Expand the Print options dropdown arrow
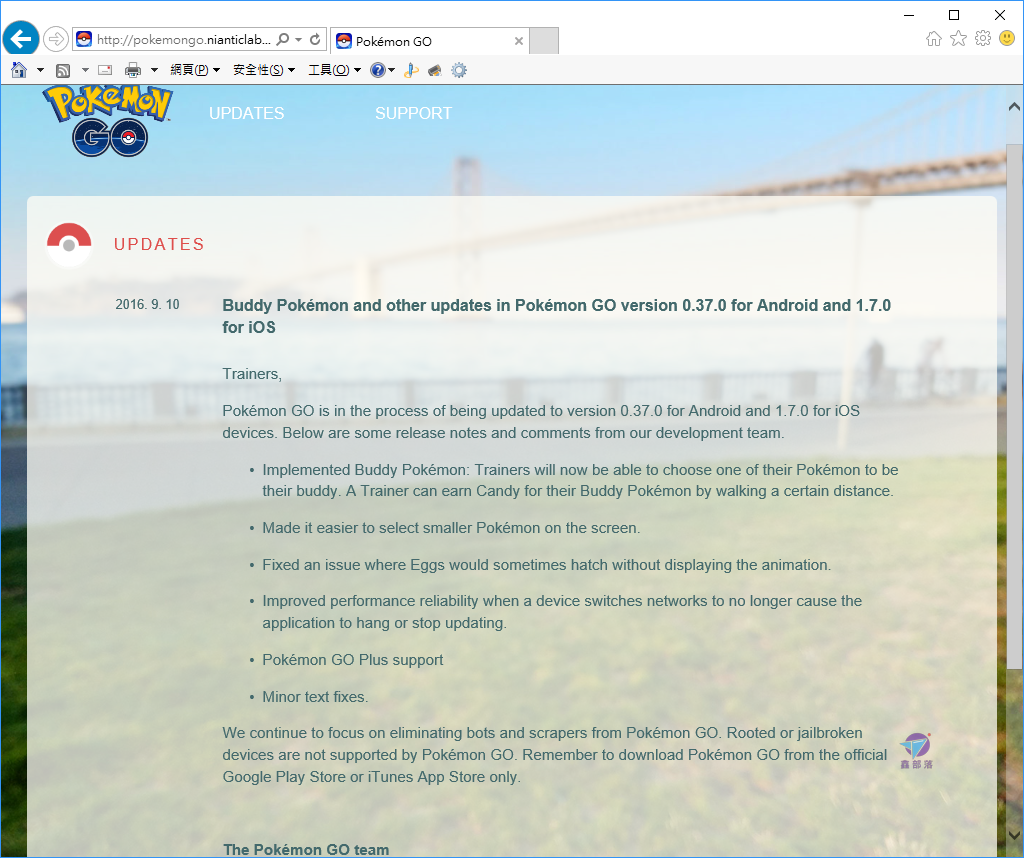Screen dimensions: 1024x858 point(154,70)
